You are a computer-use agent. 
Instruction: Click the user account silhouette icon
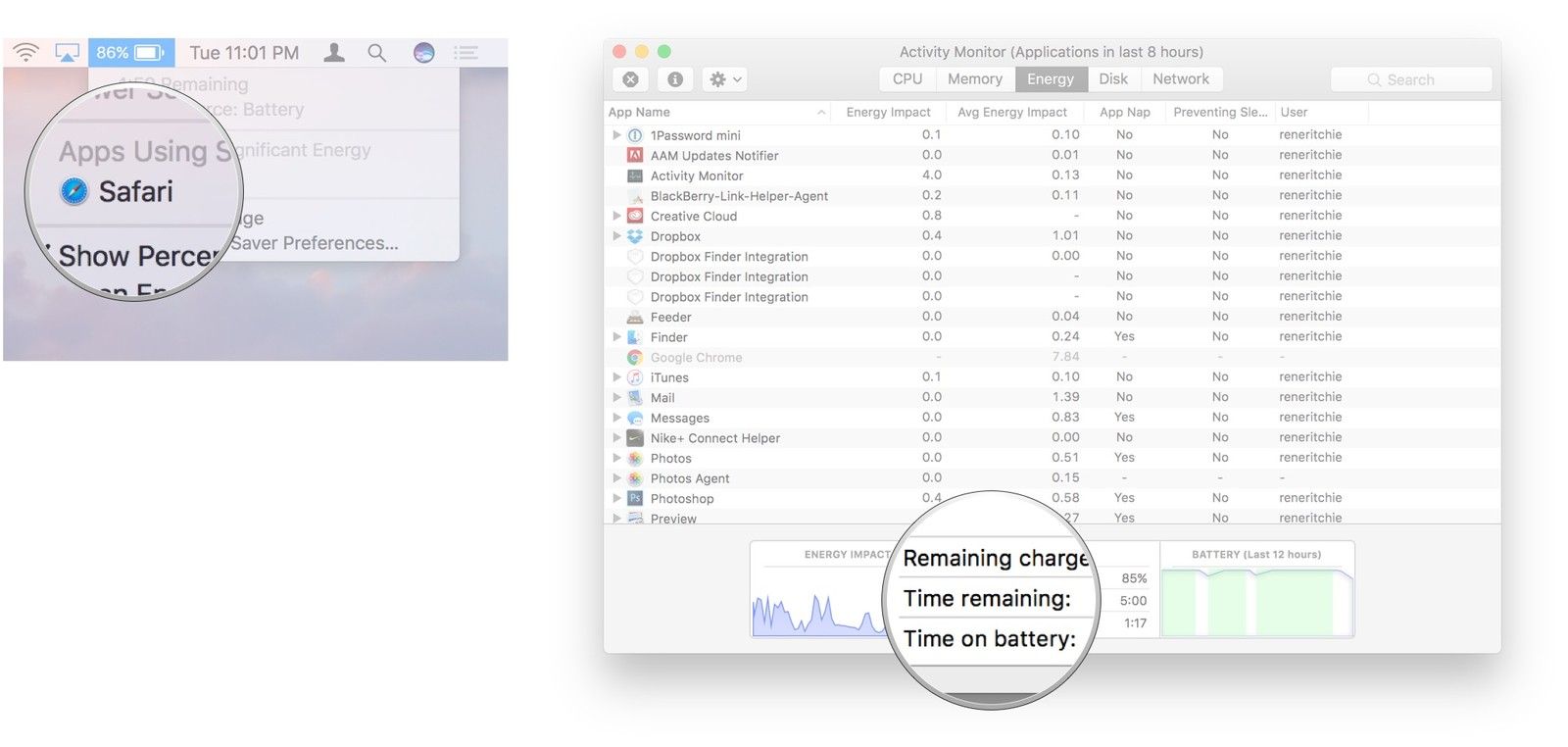pyautogui.click(x=334, y=53)
